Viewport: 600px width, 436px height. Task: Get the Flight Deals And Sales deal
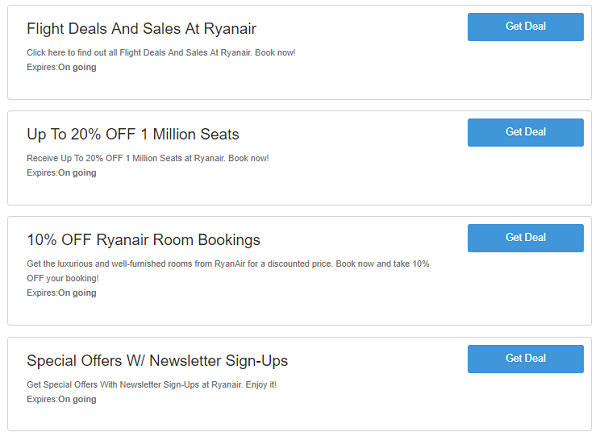pos(525,27)
